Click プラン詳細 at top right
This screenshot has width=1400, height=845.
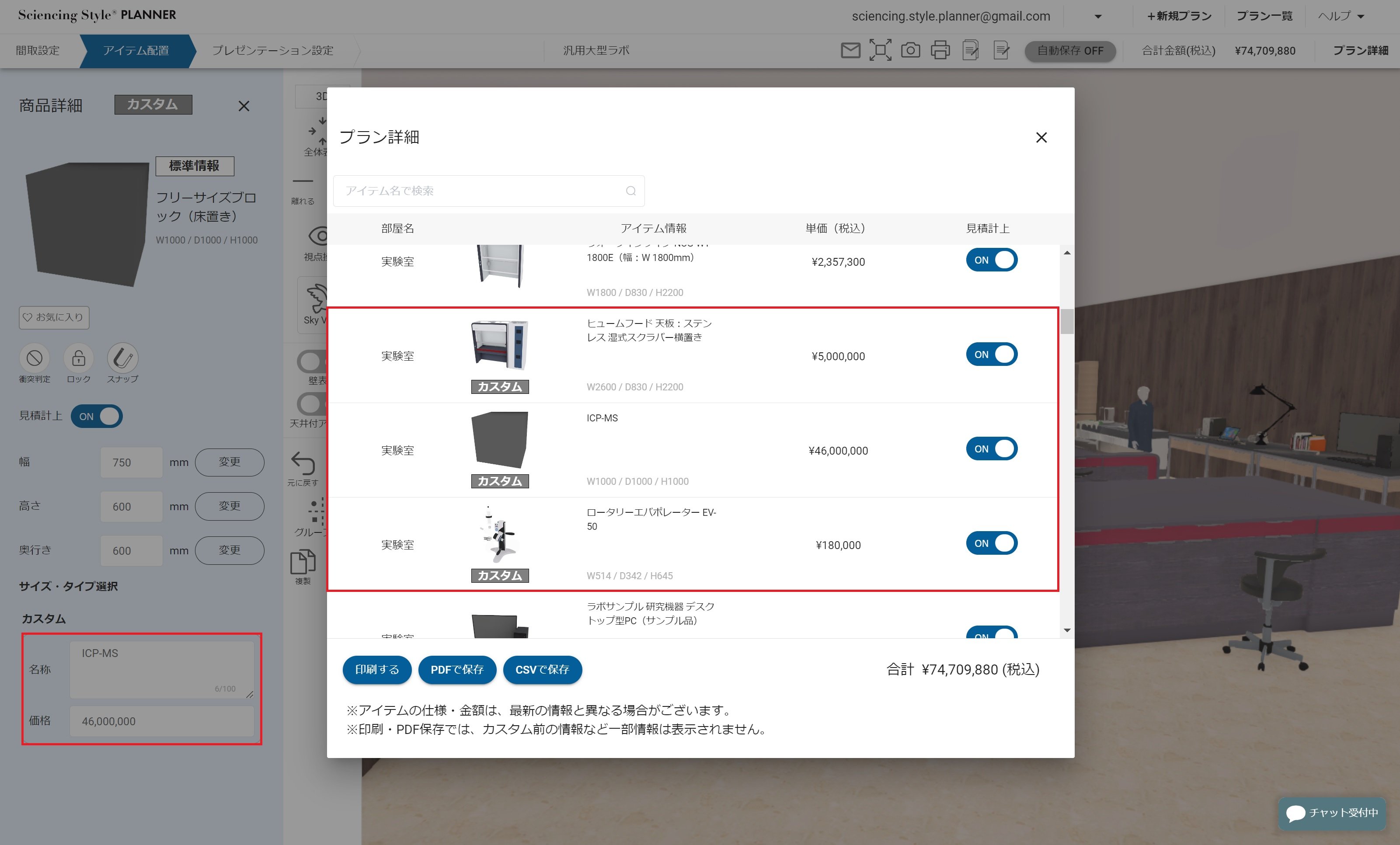click(x=1360, y=51)
